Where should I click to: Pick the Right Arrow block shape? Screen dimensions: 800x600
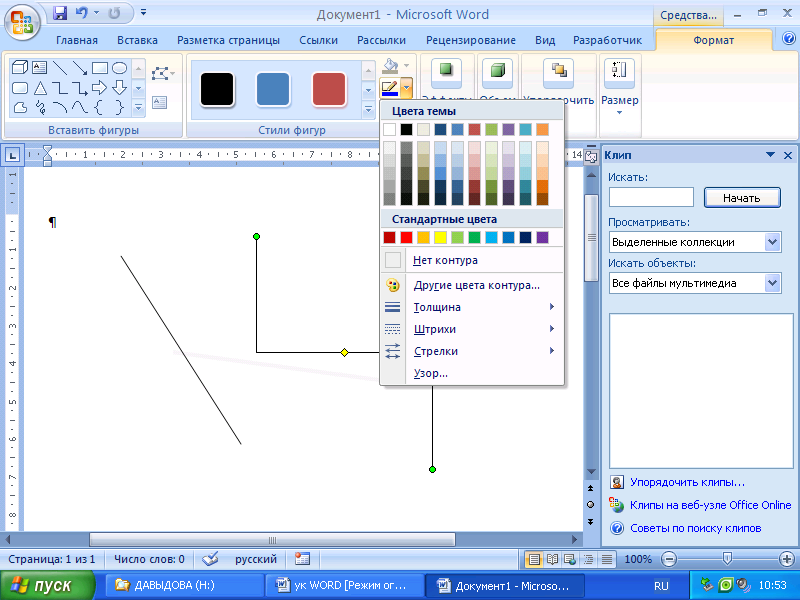coord(99,88)
